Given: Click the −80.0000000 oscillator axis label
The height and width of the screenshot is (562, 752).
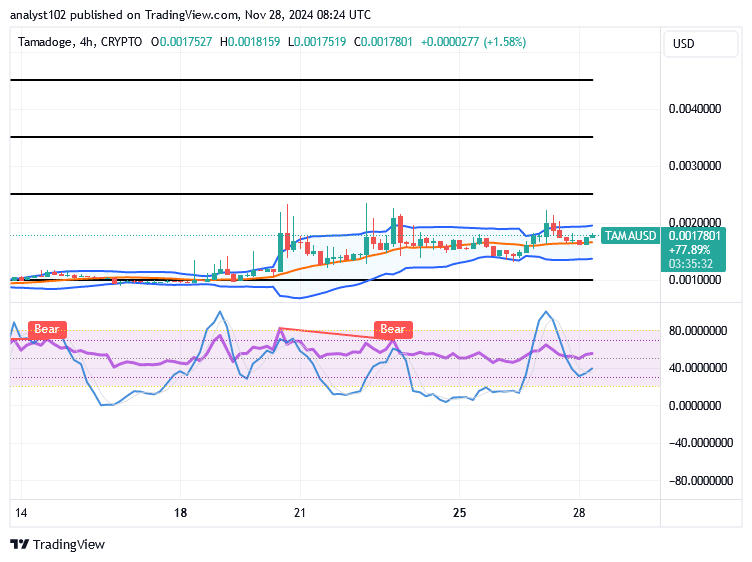Looking at the screenshot, I should click(x=701, y=480).
